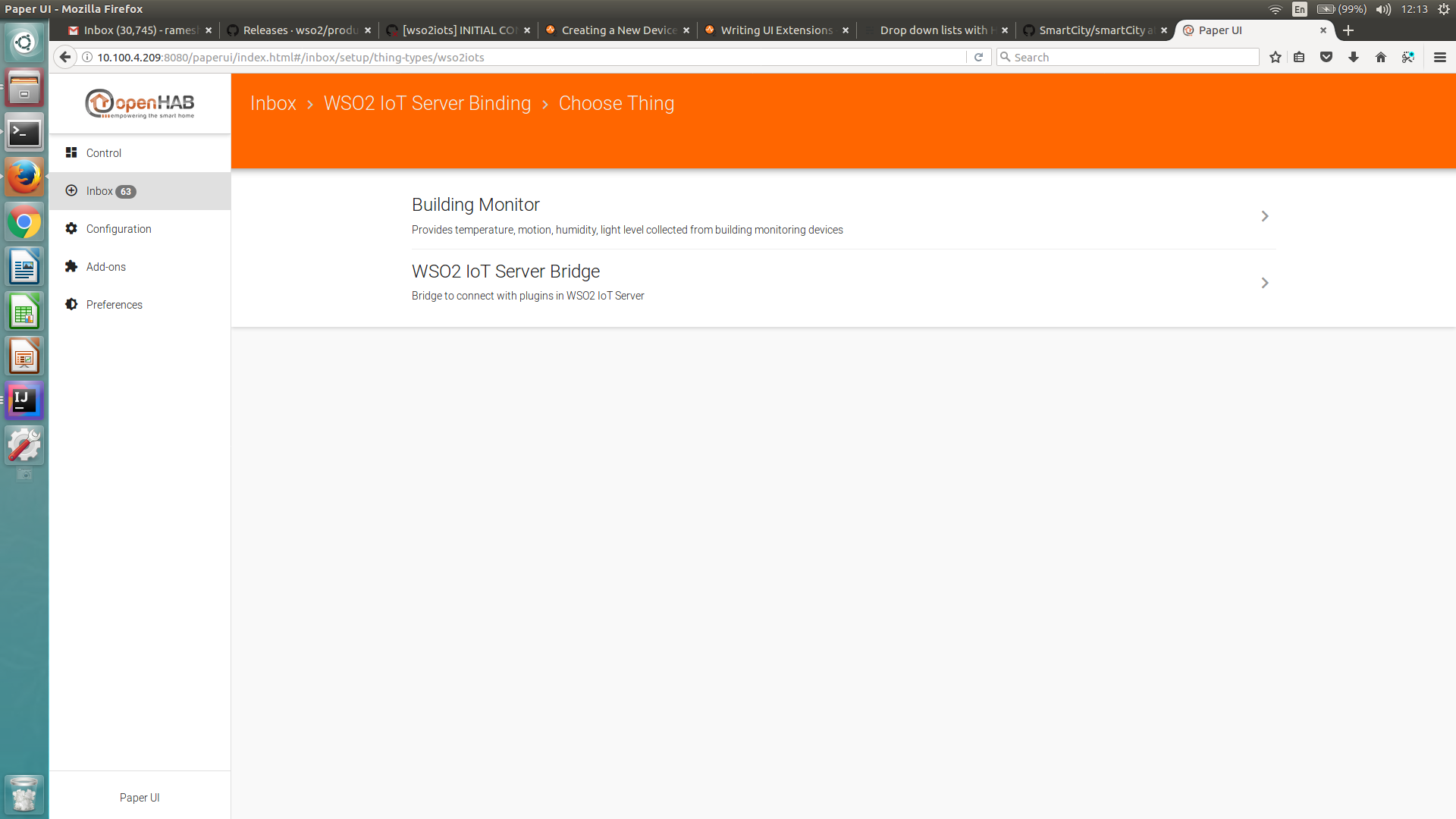1456x819 pixels.
Task: Click the Add-ons icon in the openHAB sidebar
Action: [71, 266]
